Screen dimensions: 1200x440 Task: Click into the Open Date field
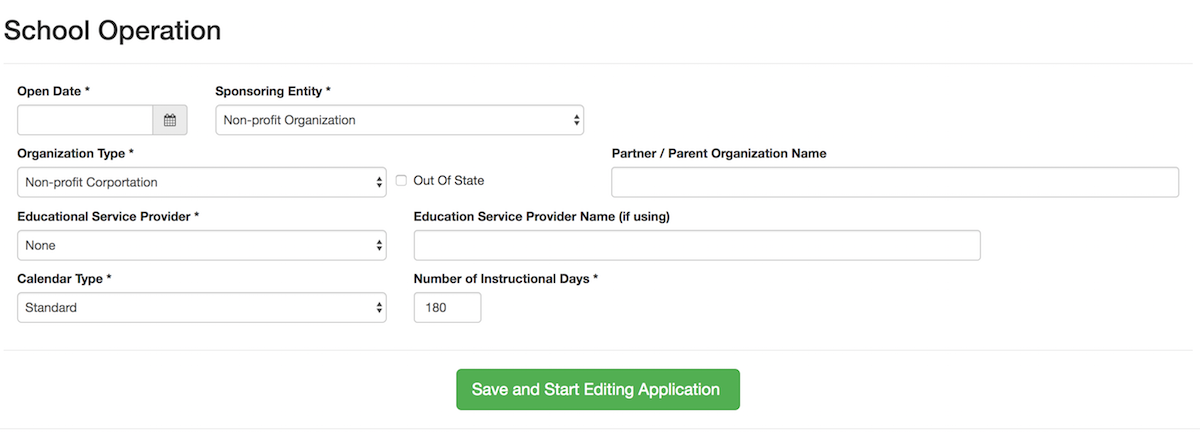pyautogui.click(x=86, y=120)
